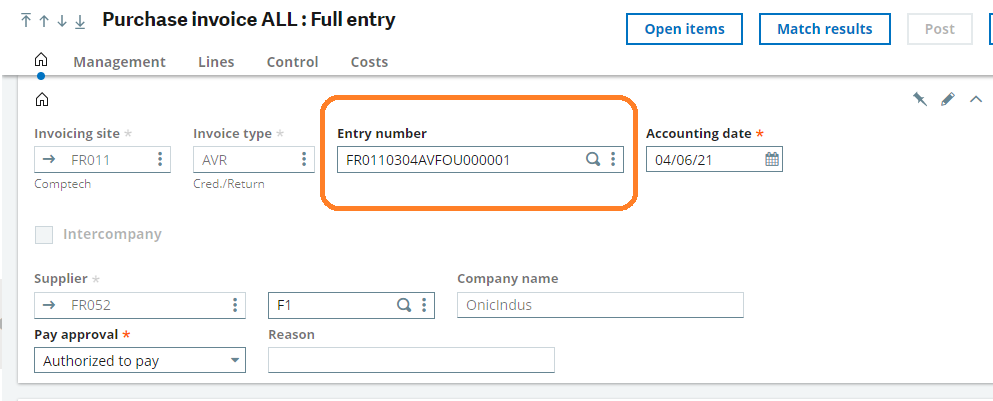Open three-dot menu for Invoice type AVR
The height and width of the screenshot is (401, 993).
click(304, 159)
